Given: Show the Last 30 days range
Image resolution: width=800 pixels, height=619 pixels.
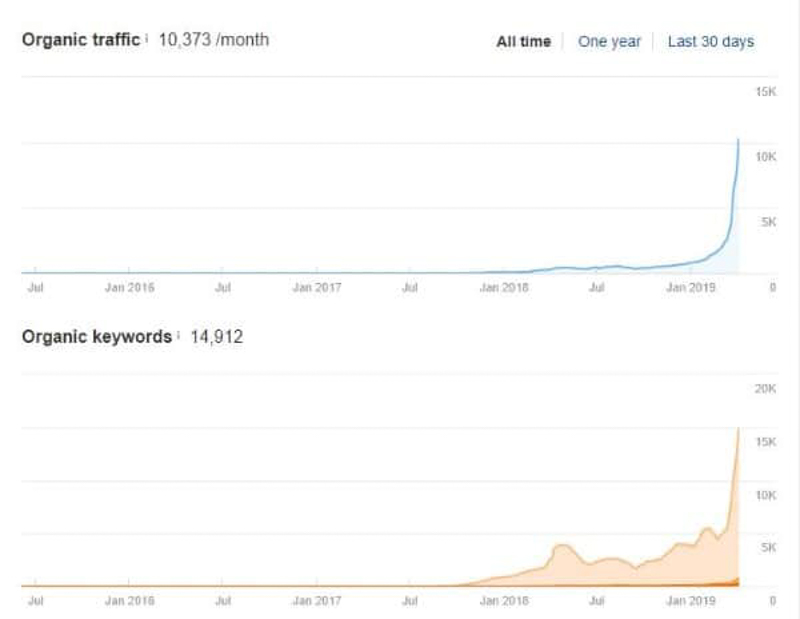Looking at the screenshot, I should [710, 42].
